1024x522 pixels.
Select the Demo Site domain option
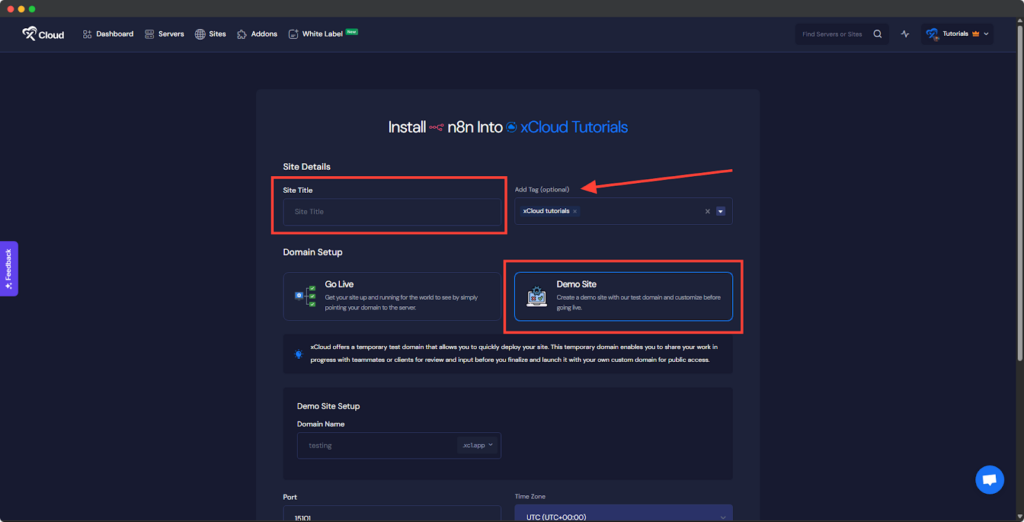[x=623, y=296]
